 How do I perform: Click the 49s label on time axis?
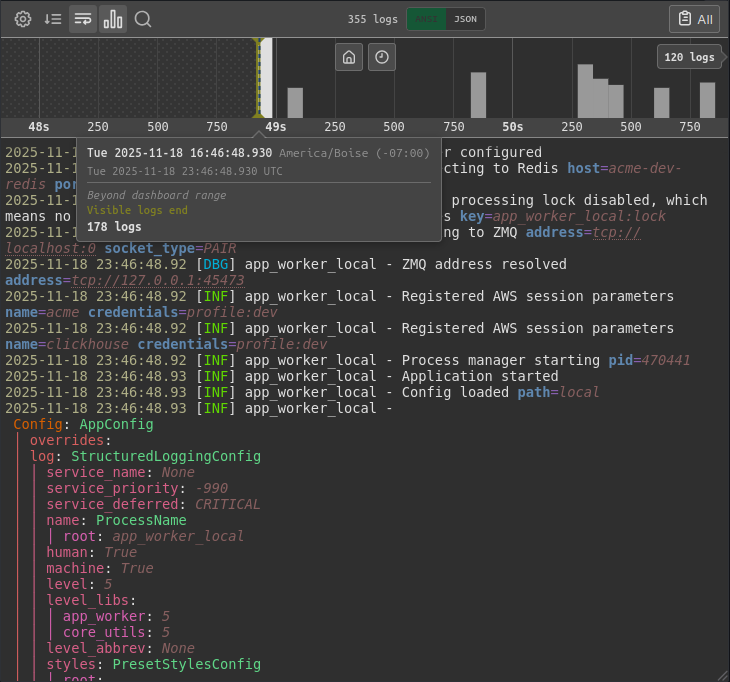pyautogui.click(x=275, y=127)
